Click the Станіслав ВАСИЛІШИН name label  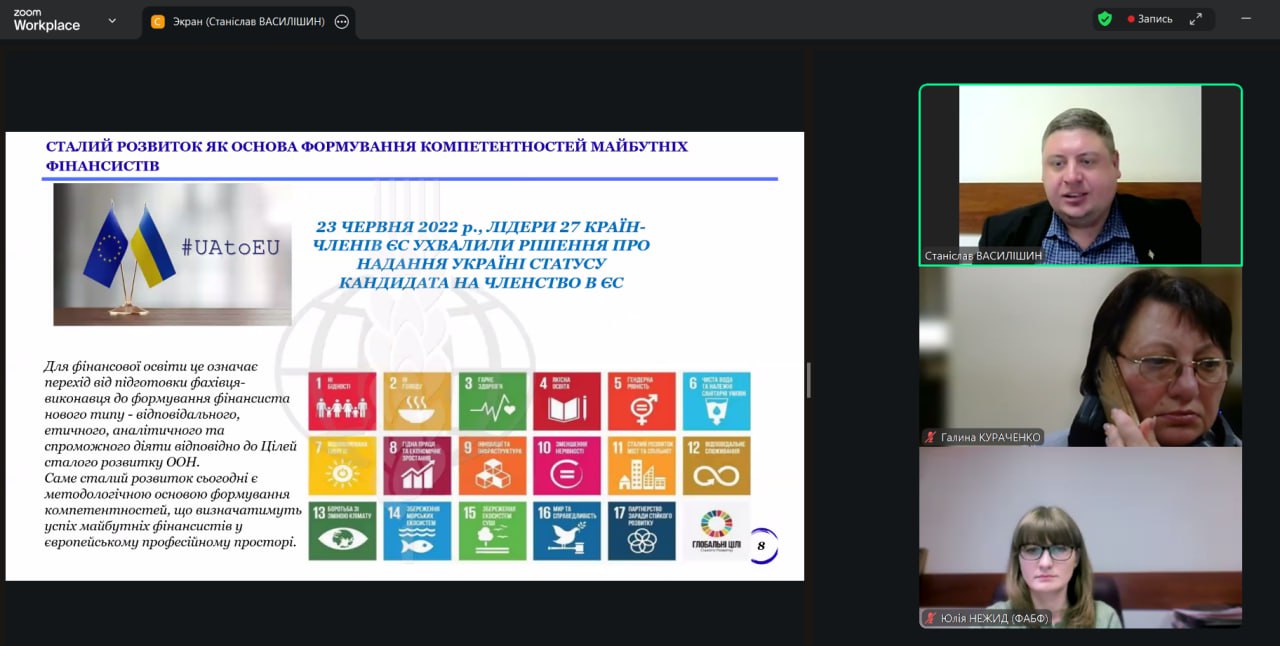[983, 256]
